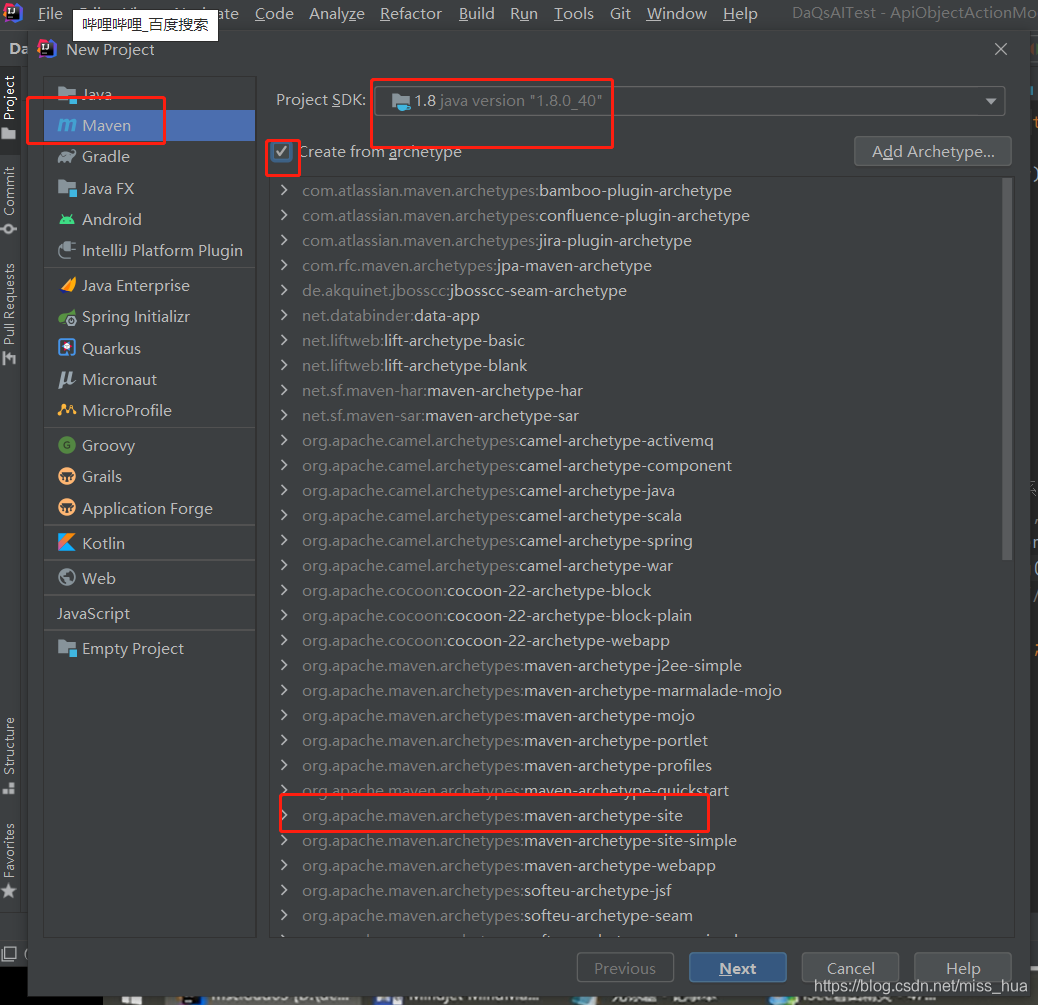This screenshot has width=1038, height=1005.
Task: Pick the Empty Project folder icon
Action: pos(67,648)
